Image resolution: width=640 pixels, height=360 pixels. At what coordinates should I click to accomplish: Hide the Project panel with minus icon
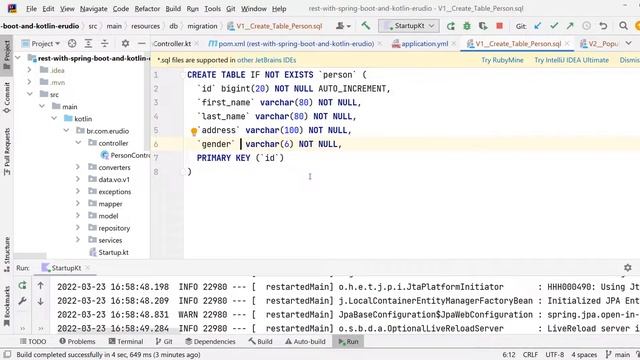pos(141,43)
